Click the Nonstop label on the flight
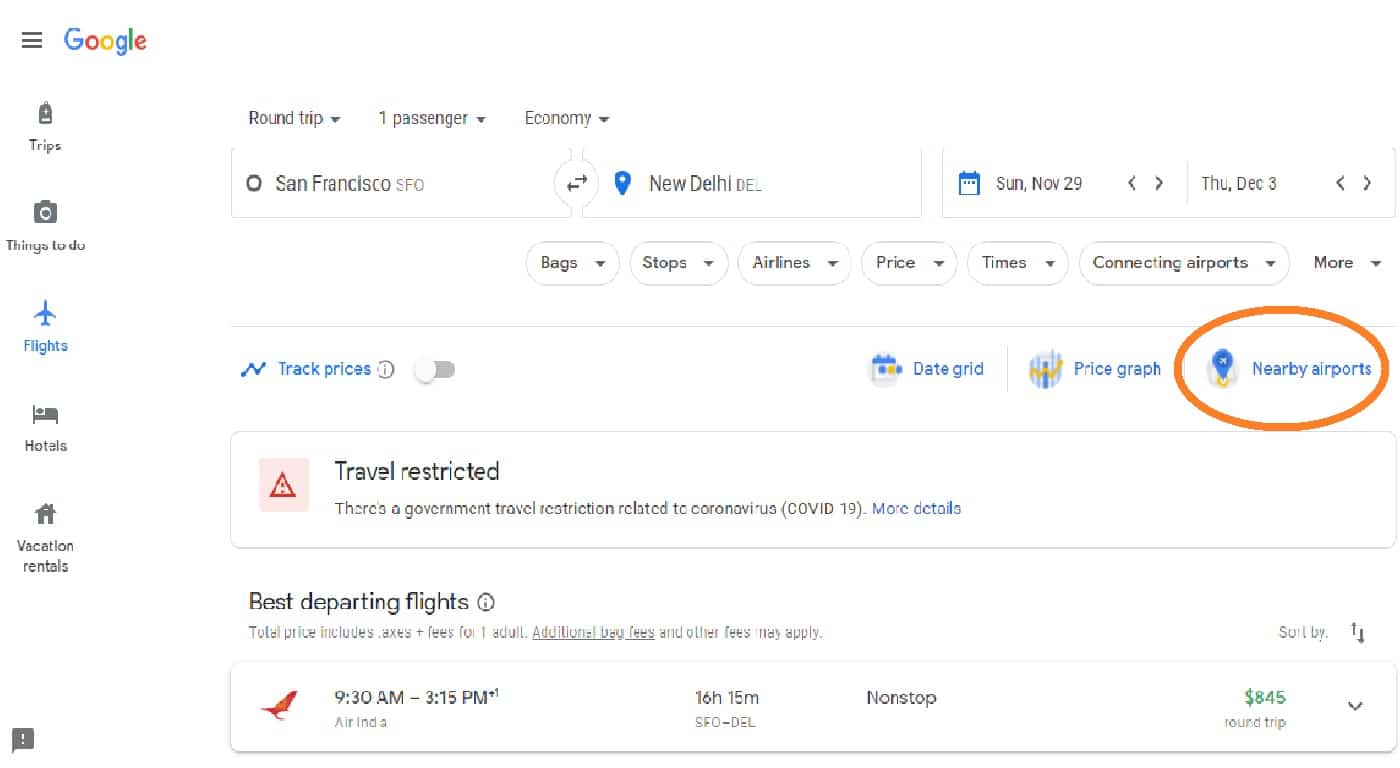 pyautogui.click(x=901, y=698)
